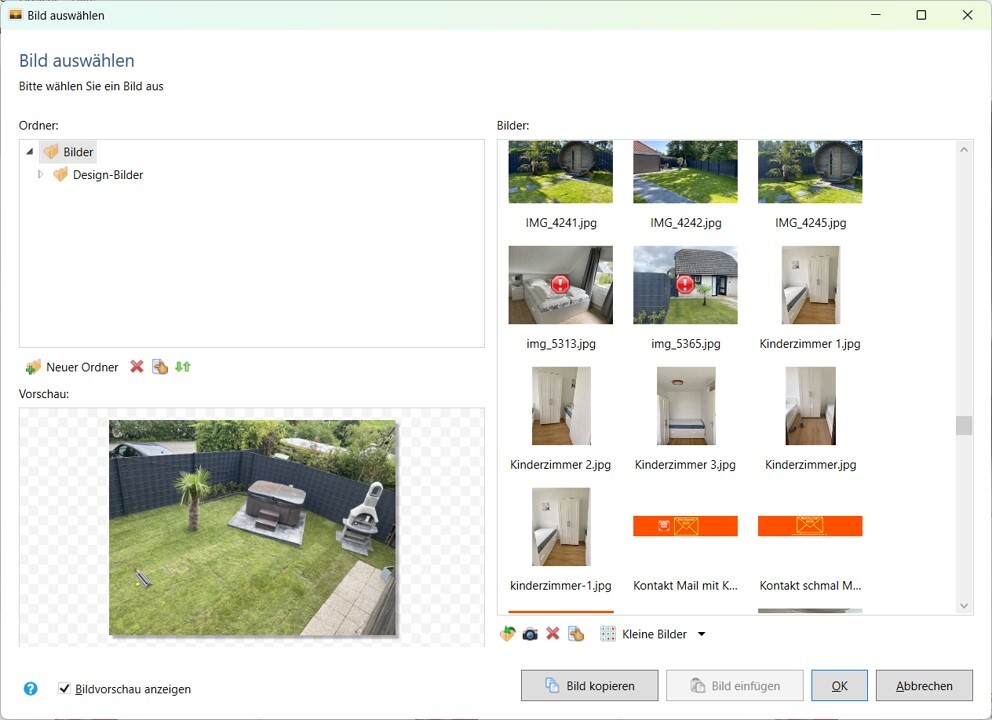Click the Neuer Ordner folder icon
This screenshot has height=720, width=992.
pos(33,367)
